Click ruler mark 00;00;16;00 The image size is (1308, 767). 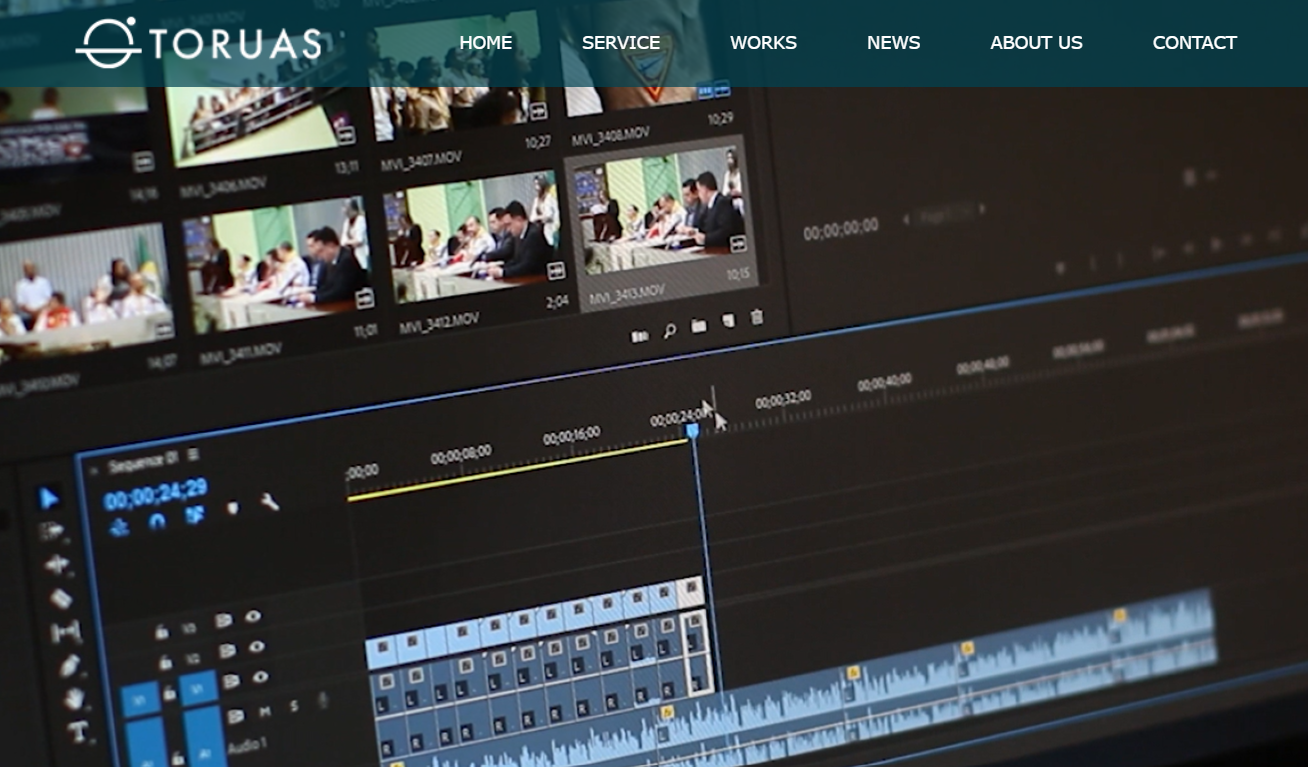[572, 436]
